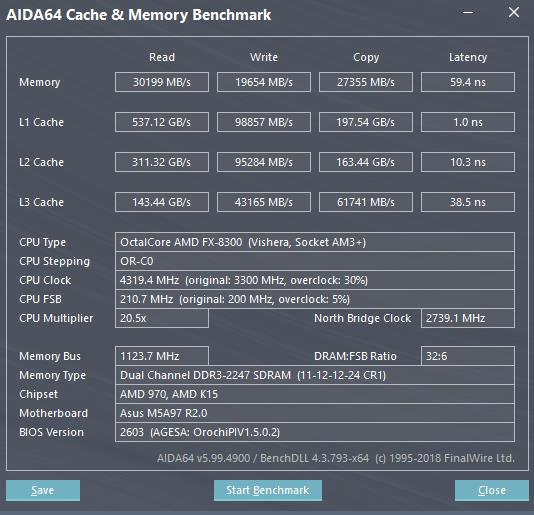Click the X icon in title bar

point(514,13)
